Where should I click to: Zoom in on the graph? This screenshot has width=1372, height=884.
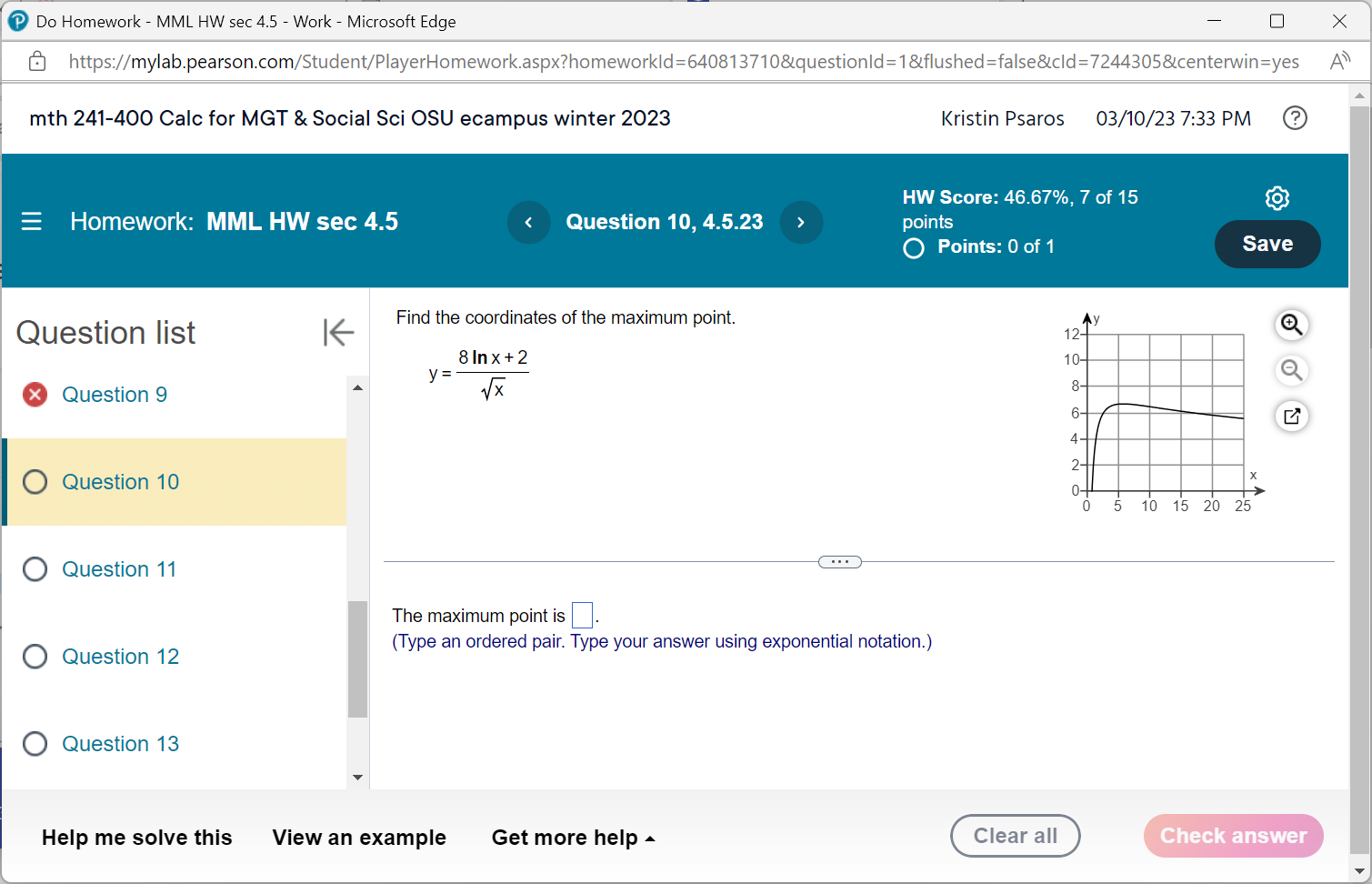click(1292, 325)
